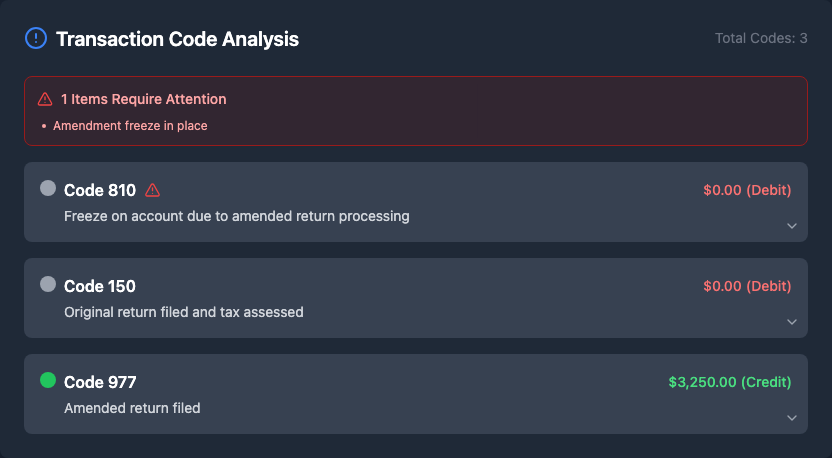This screenshot has height=458, width=832.
Task: Click the gray status dot for Code 150
Action: tap(47, 284)
